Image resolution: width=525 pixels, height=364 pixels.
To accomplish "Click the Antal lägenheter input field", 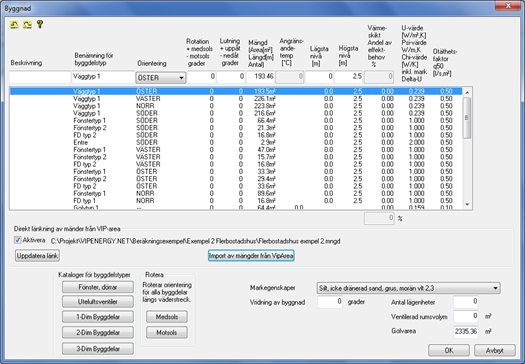I will pyautogui.click(x=466, y=302).
